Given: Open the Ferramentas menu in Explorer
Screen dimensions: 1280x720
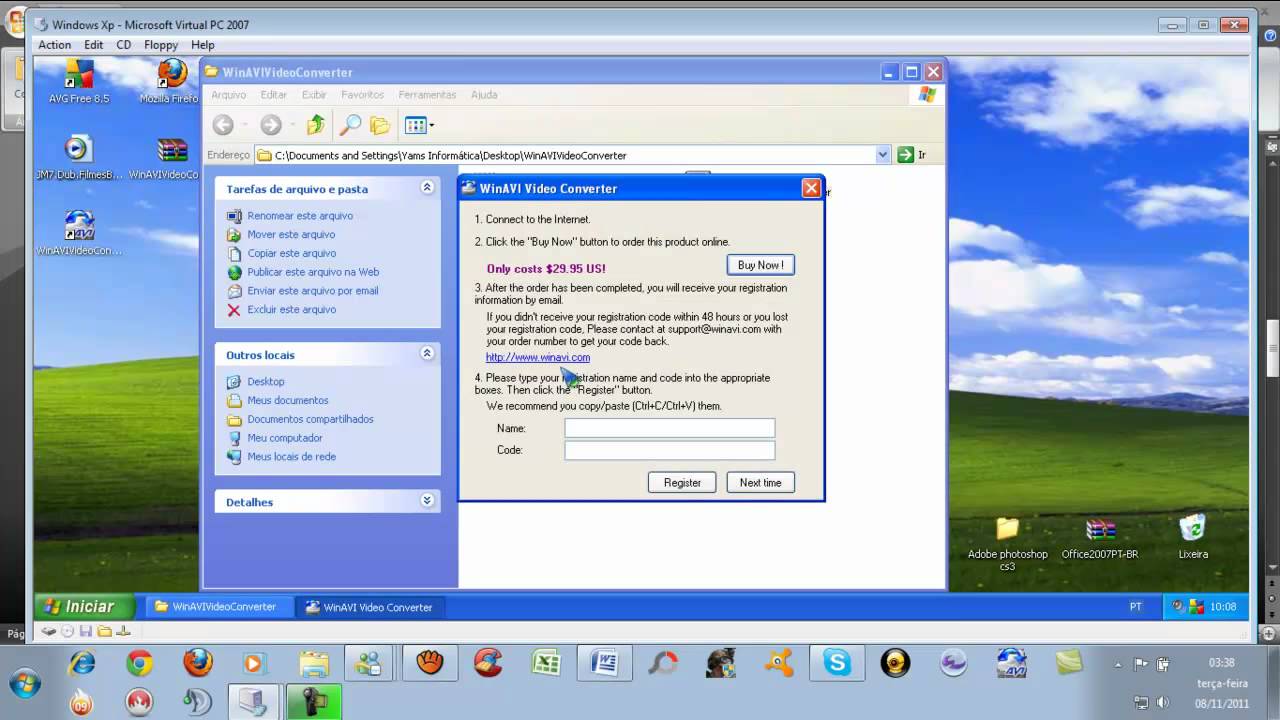Looking at the screenshot, I should [427, 95].
